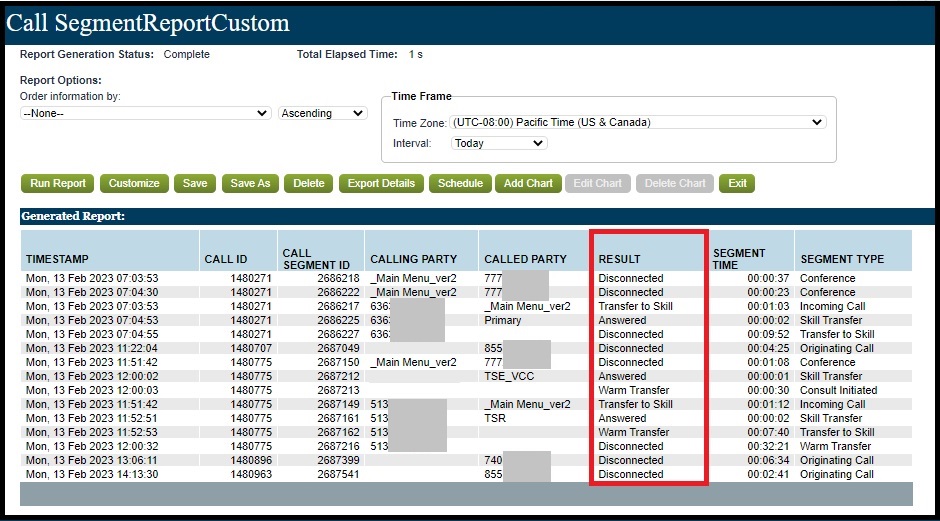
Task: Select segment ID 2687212 cell
Action: [x=338, y=376]
